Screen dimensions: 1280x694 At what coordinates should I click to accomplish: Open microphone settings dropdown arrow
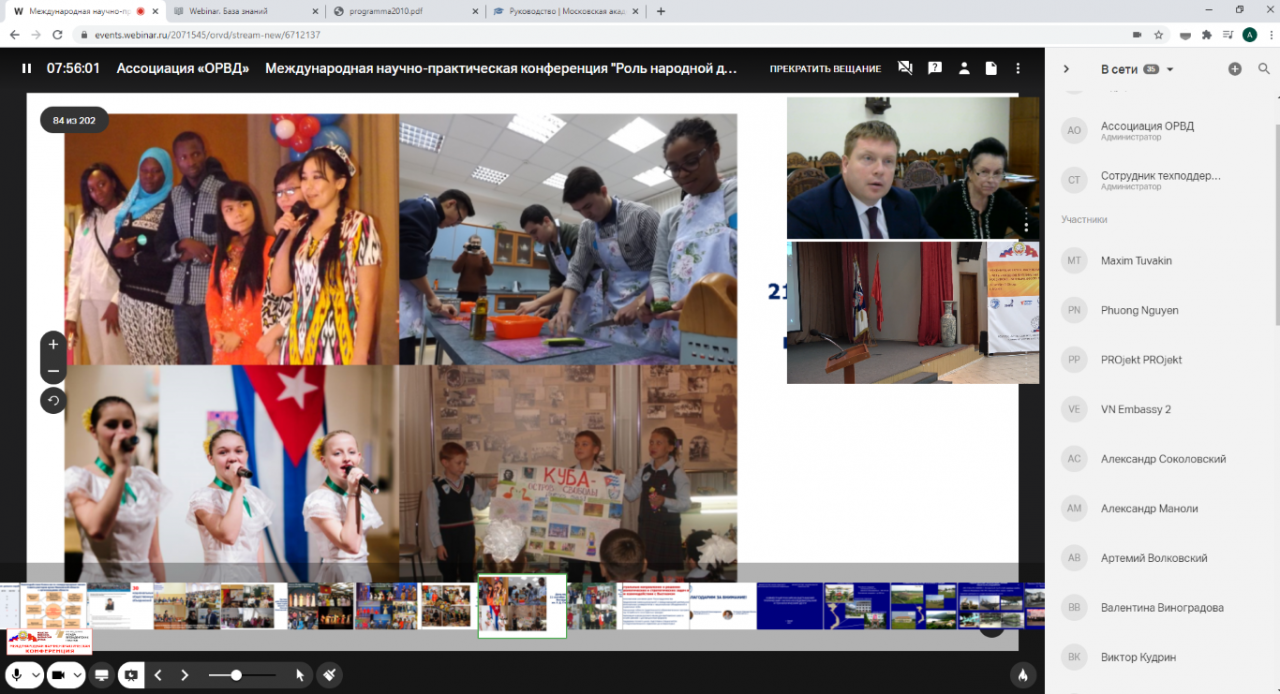tap(36, 675)
